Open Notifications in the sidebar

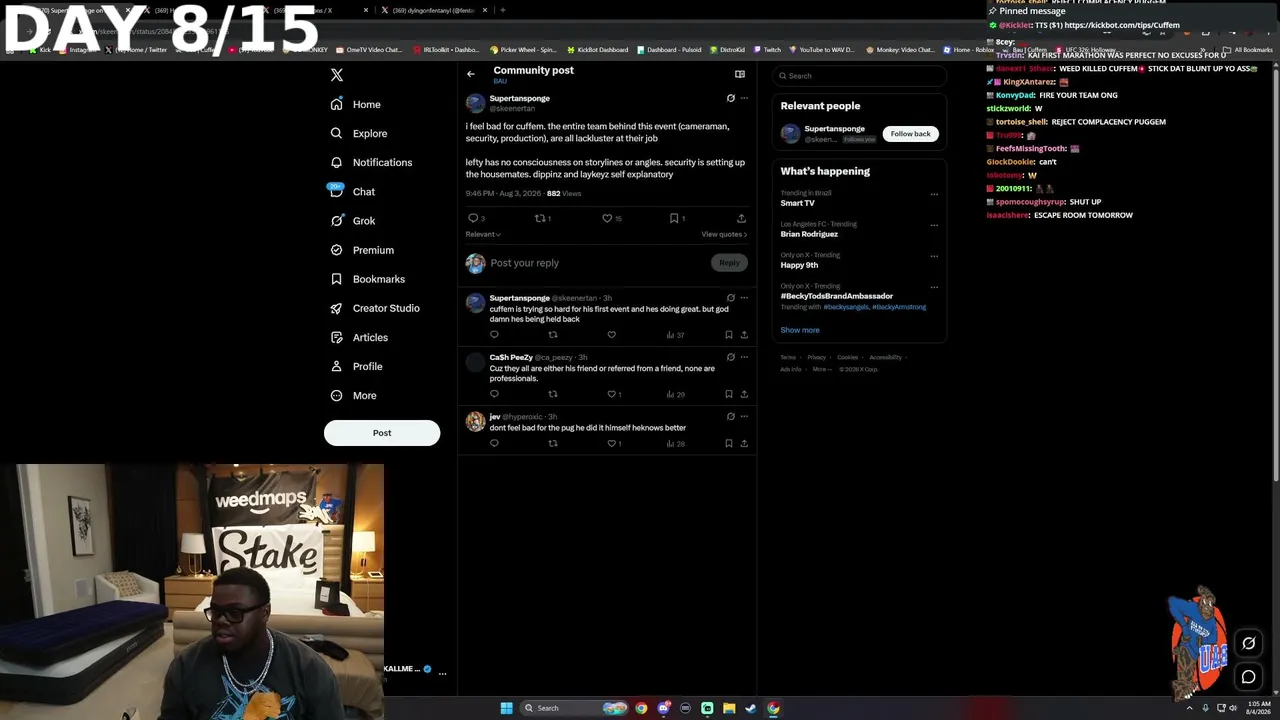371,162
